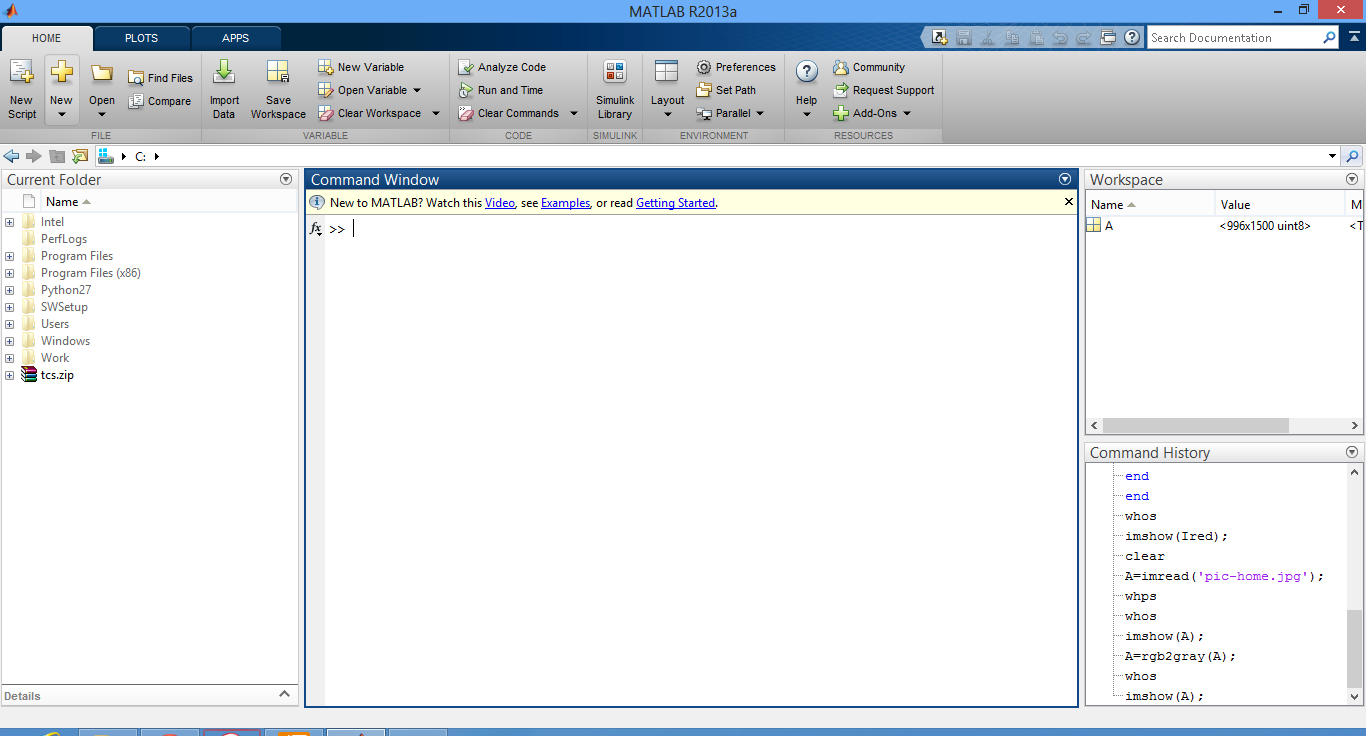Open Set Path dialog
Viewport: 1366px width, 736px height.
[726, 90]
